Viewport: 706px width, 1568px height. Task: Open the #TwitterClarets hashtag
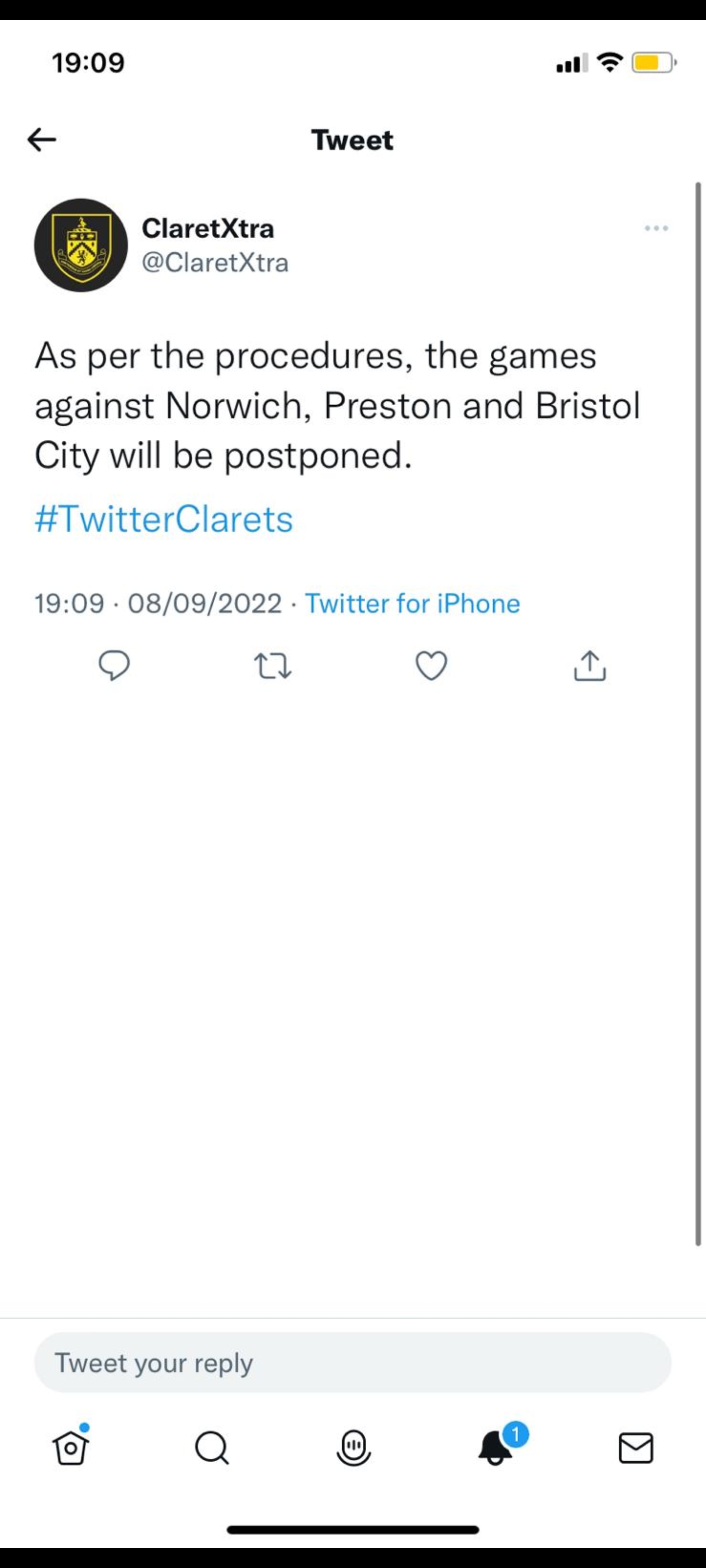click(x=164, y=518)
